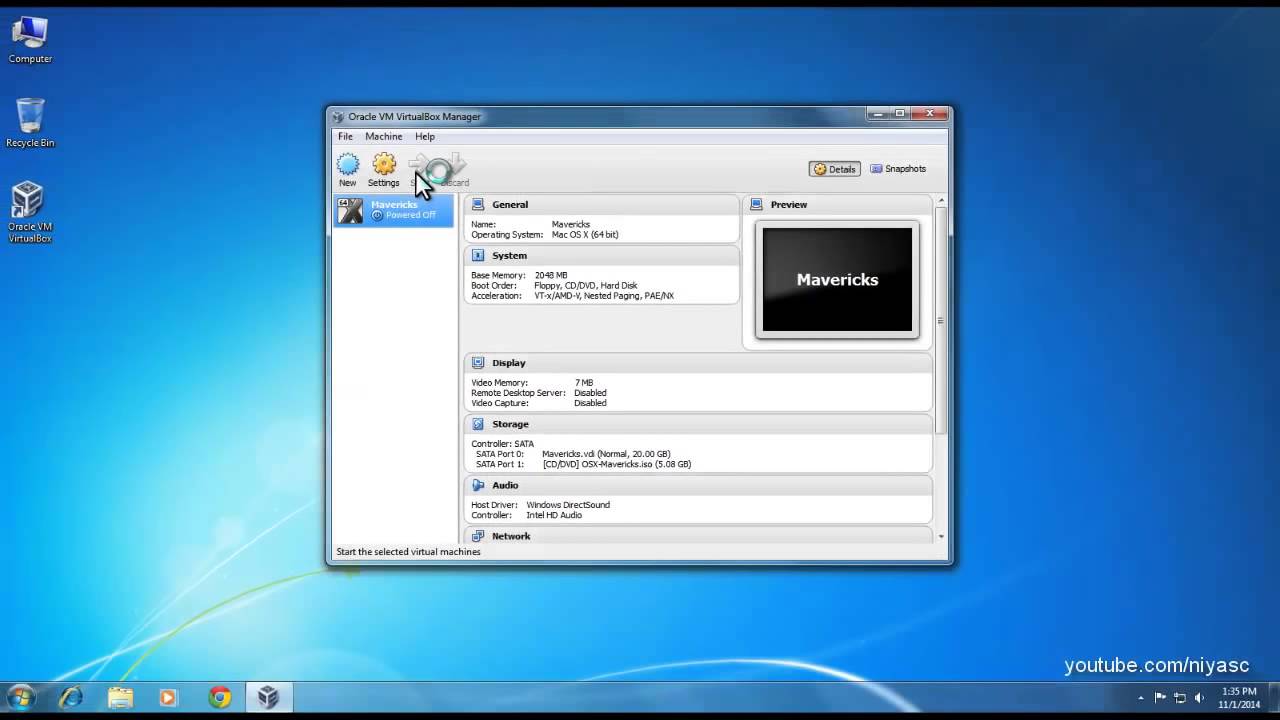Click the Mavericks.vdi storage entry text

click(x=606, y=454)
